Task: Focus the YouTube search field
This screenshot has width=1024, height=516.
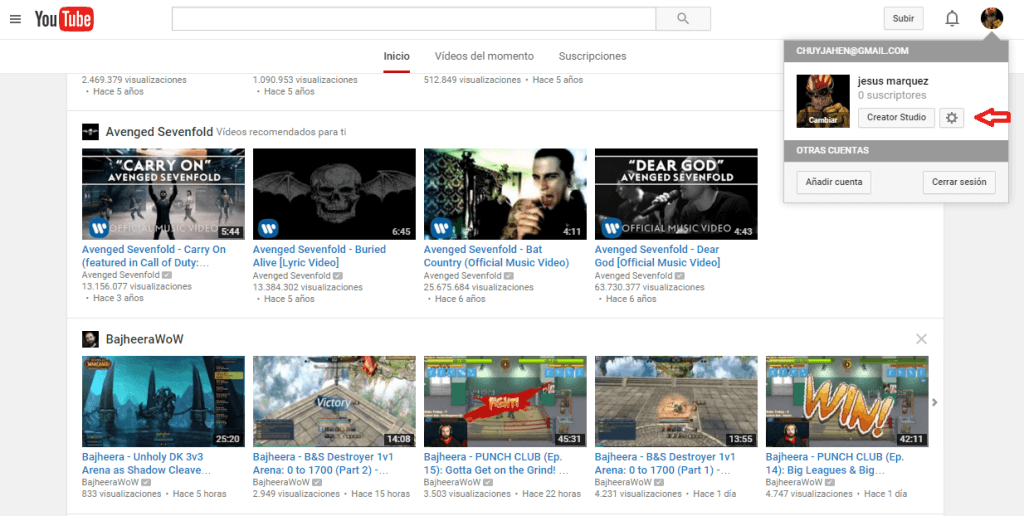Action: click(414, 19)
